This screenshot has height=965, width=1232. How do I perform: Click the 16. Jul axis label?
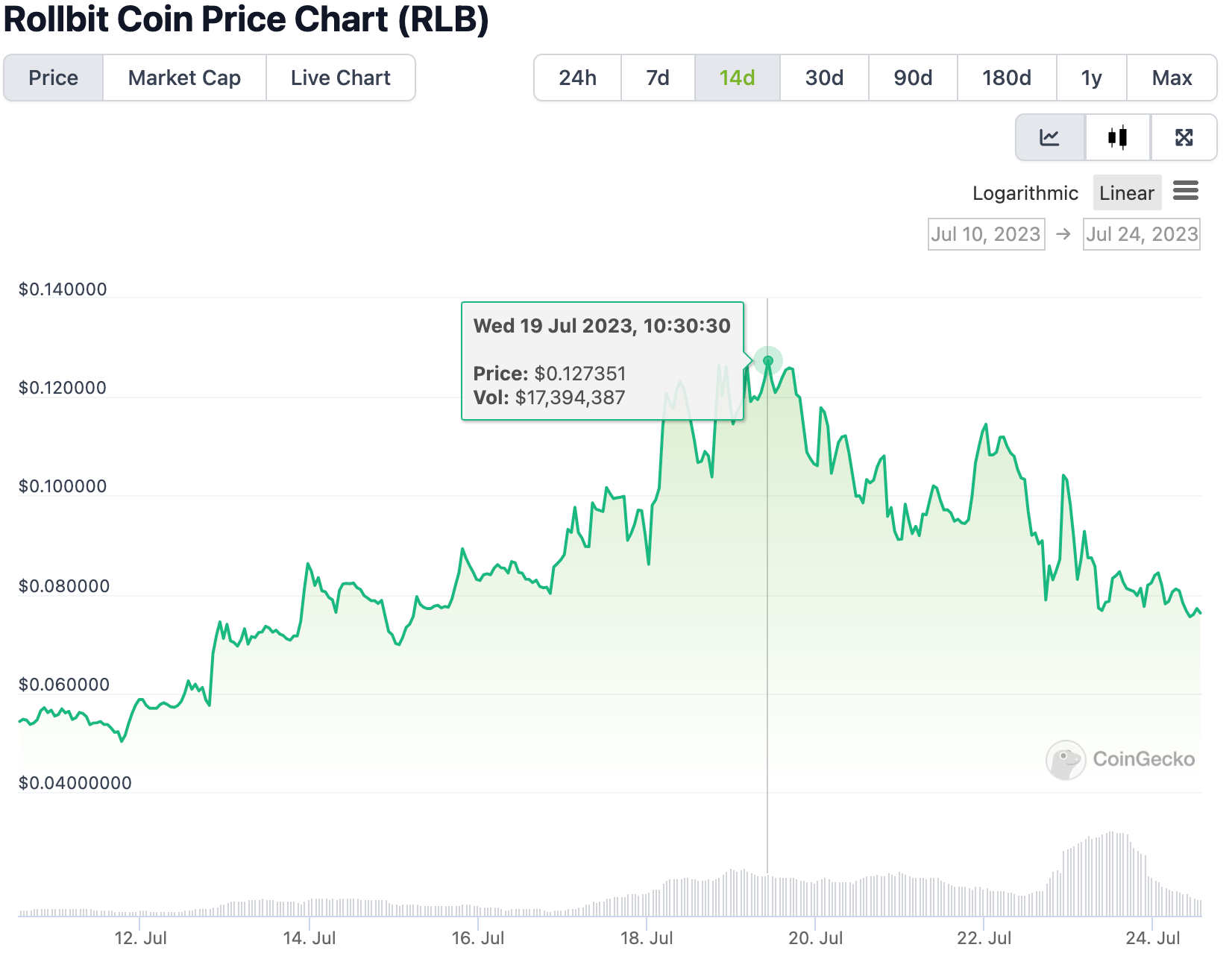pyautogui.click(x=478, y=938)
